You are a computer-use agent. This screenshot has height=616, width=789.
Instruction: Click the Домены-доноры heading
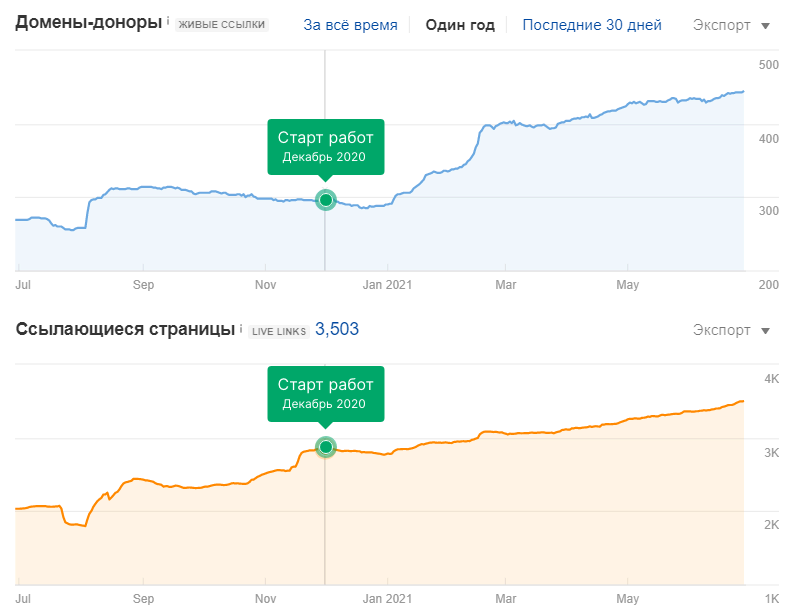click(x=88, y=23)
